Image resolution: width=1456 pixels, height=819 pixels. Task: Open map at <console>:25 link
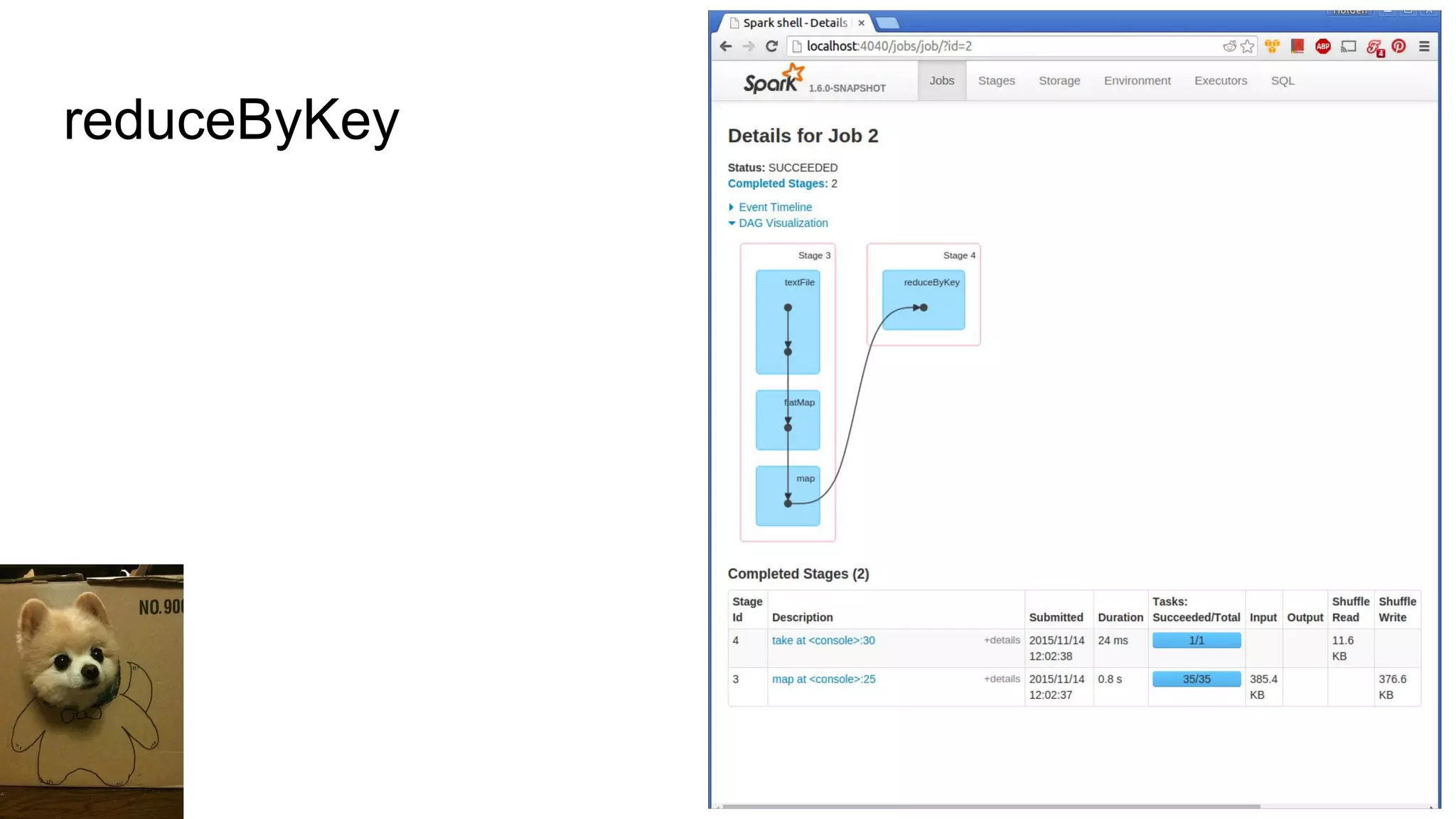click(x=823, y=680)
